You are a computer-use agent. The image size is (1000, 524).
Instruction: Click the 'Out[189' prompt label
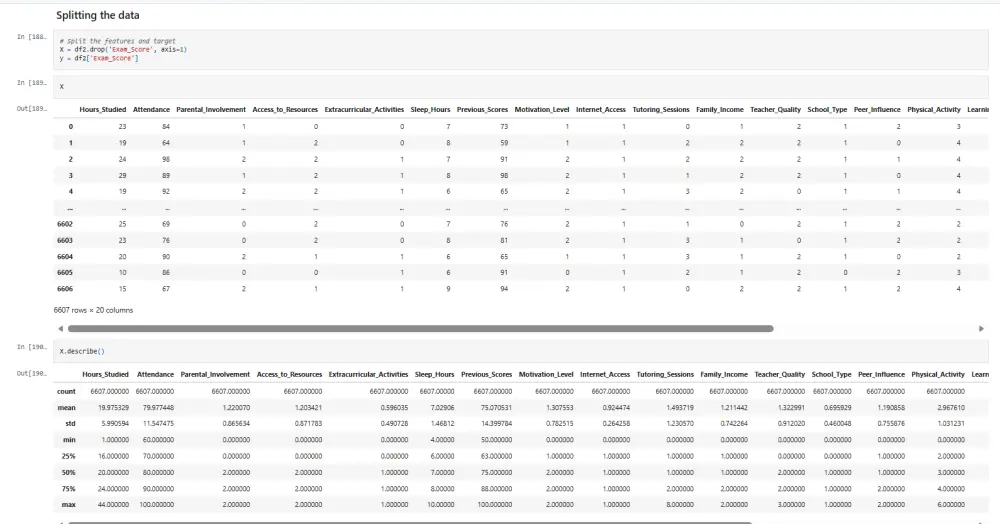(x=32, y=109)
